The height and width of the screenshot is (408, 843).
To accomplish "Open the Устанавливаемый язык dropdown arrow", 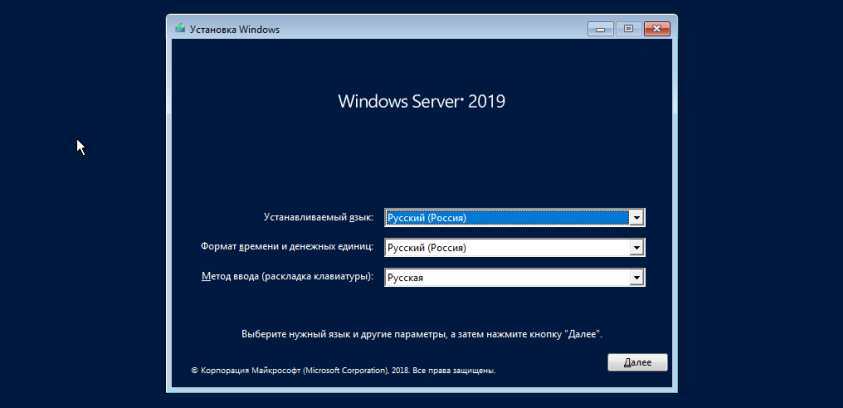I will pos(637,218).
